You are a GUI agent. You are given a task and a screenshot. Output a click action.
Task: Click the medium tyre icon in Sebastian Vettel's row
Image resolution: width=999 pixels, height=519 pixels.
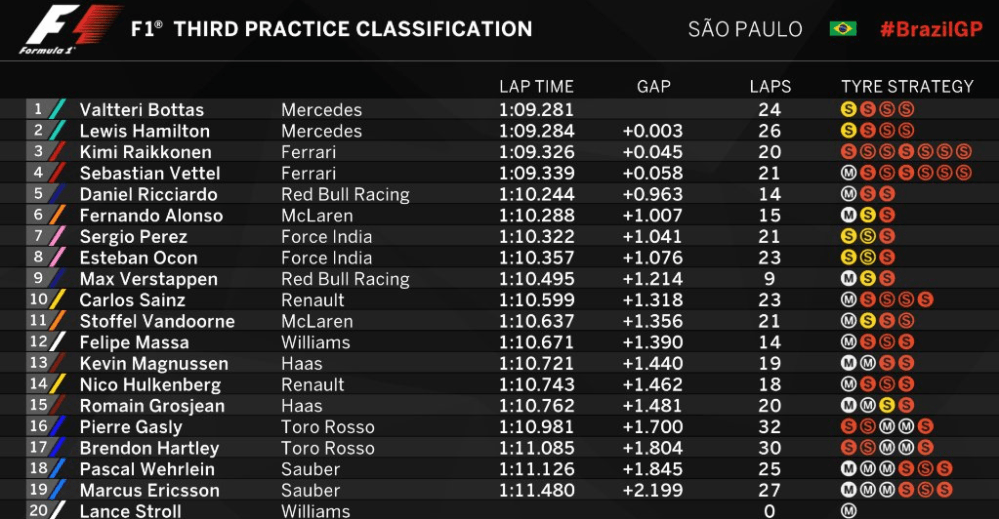[x=849, y=173]
